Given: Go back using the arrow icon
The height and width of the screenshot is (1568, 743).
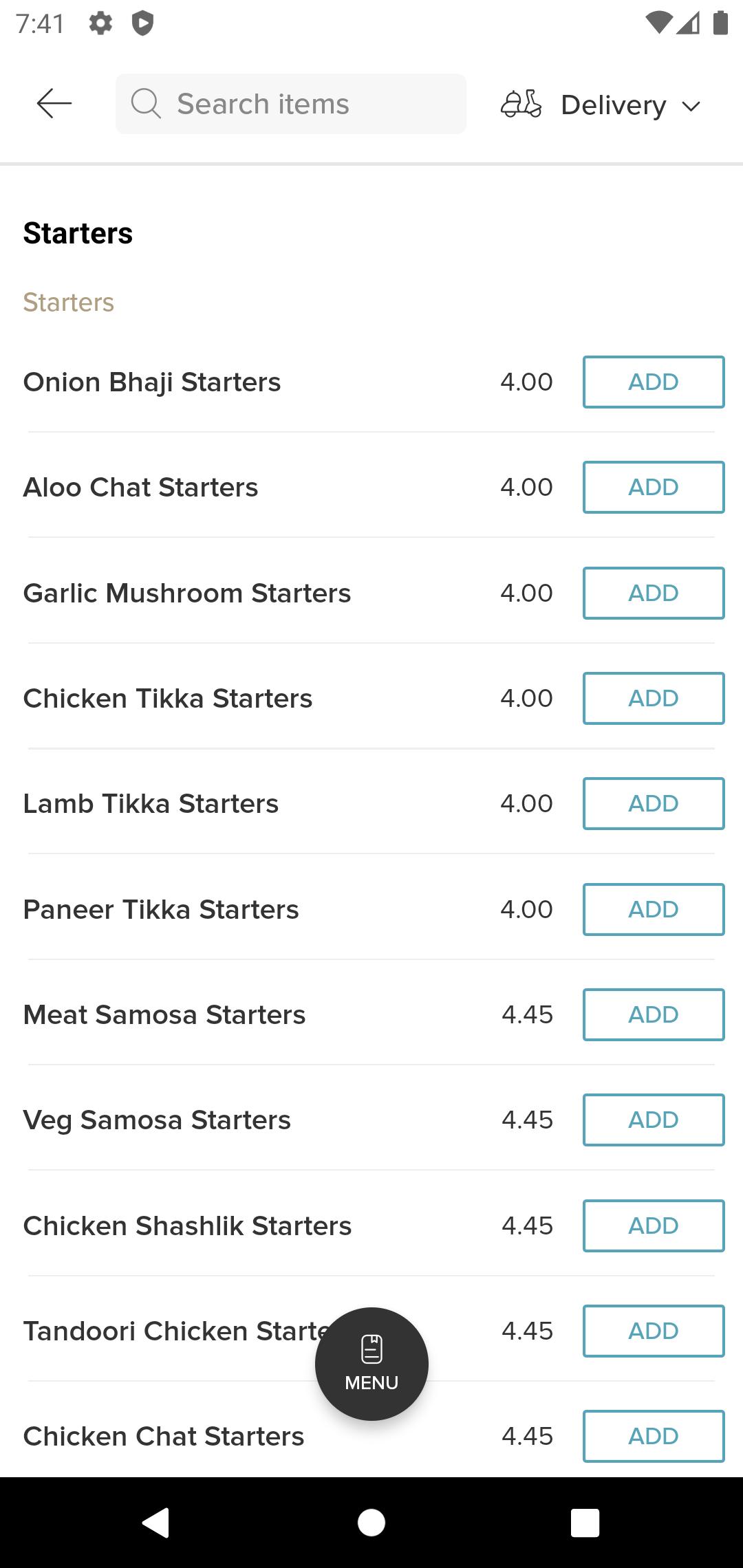Looking at the screenshot, I should (54, 104).
